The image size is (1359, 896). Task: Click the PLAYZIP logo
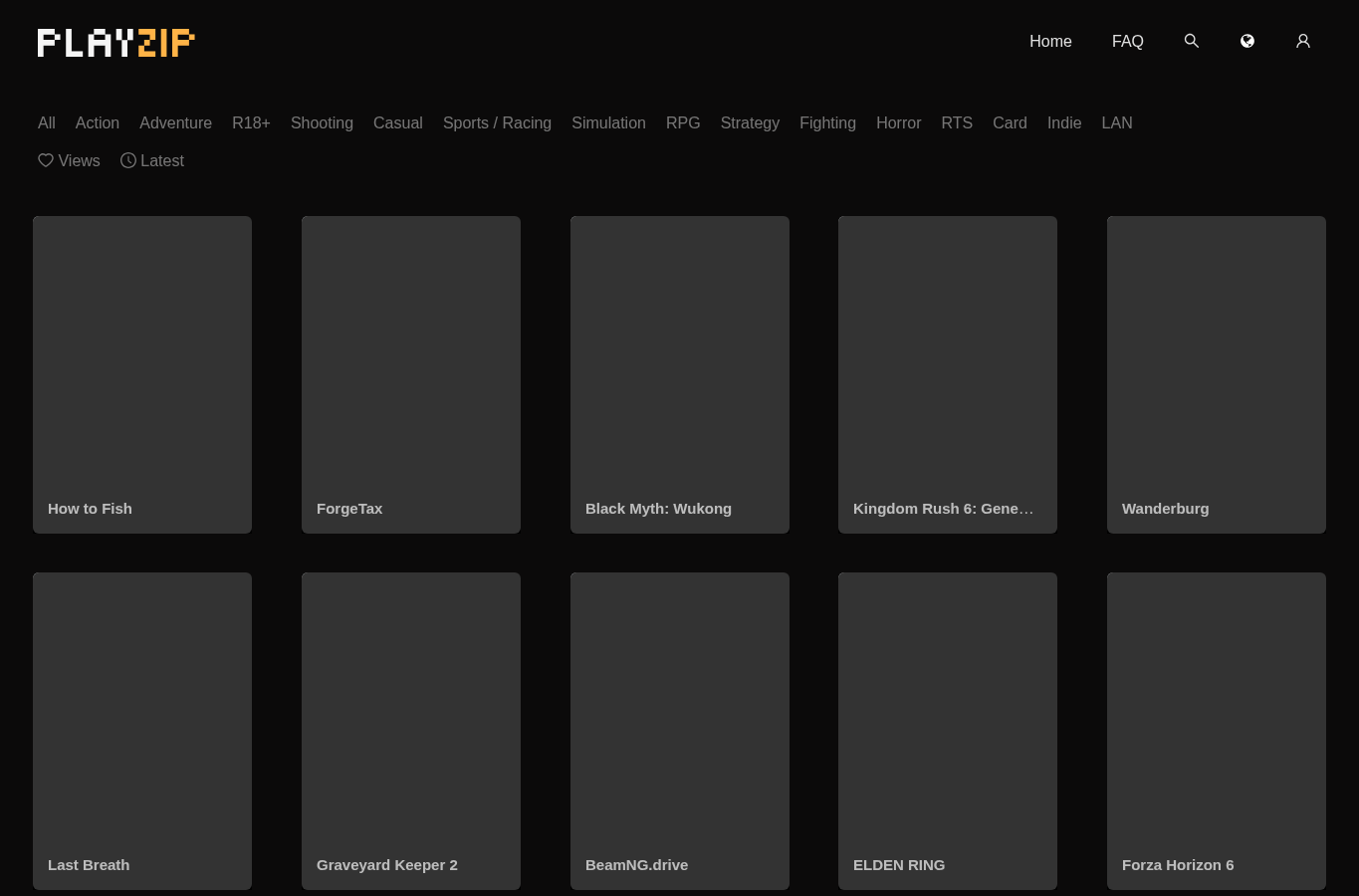click(x=115, y=43)
